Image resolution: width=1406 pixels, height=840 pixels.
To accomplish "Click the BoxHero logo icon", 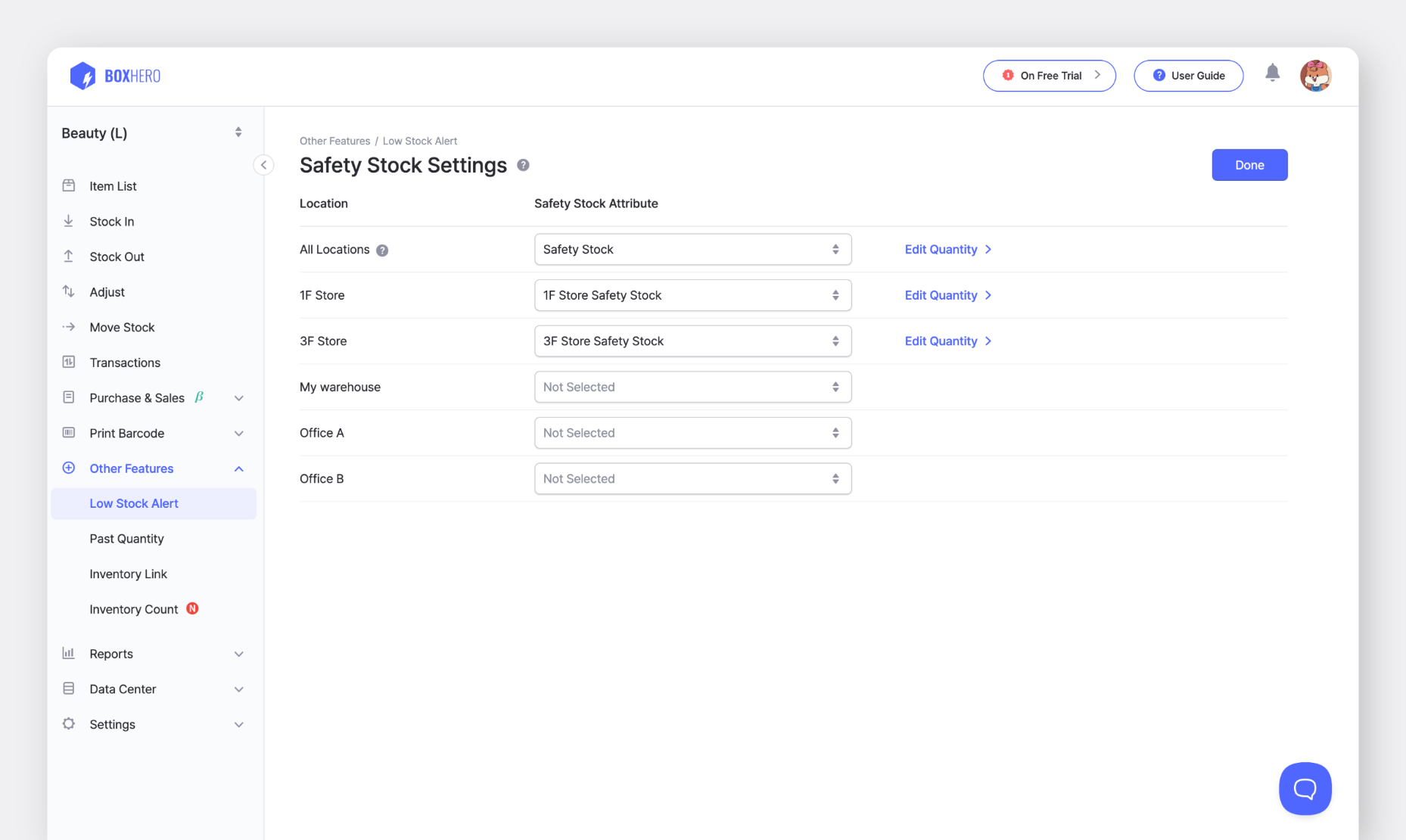I will tap(83, 76).
